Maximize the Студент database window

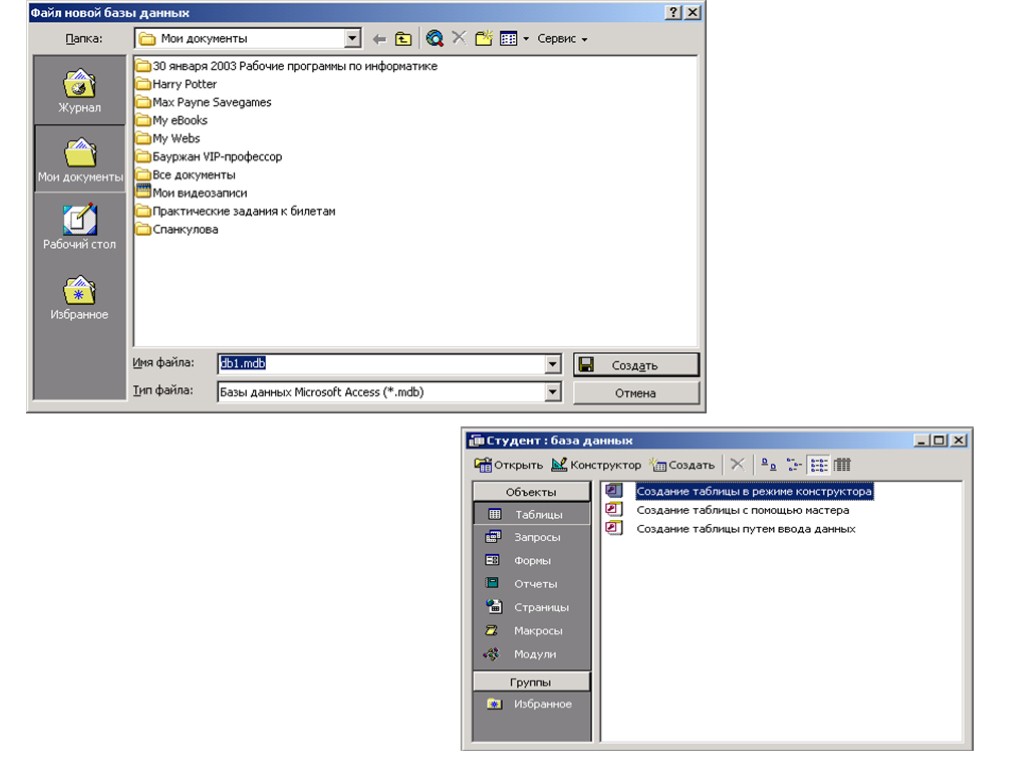coord(939,440)
